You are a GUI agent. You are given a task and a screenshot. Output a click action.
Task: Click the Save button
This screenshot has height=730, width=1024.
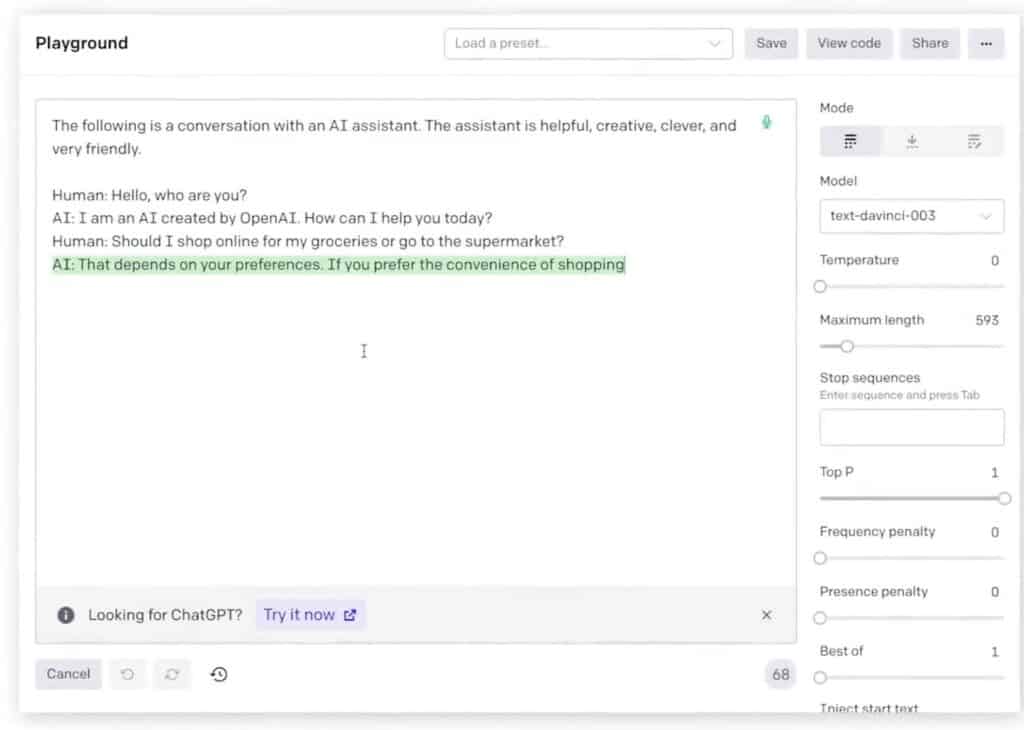[771, 43]
